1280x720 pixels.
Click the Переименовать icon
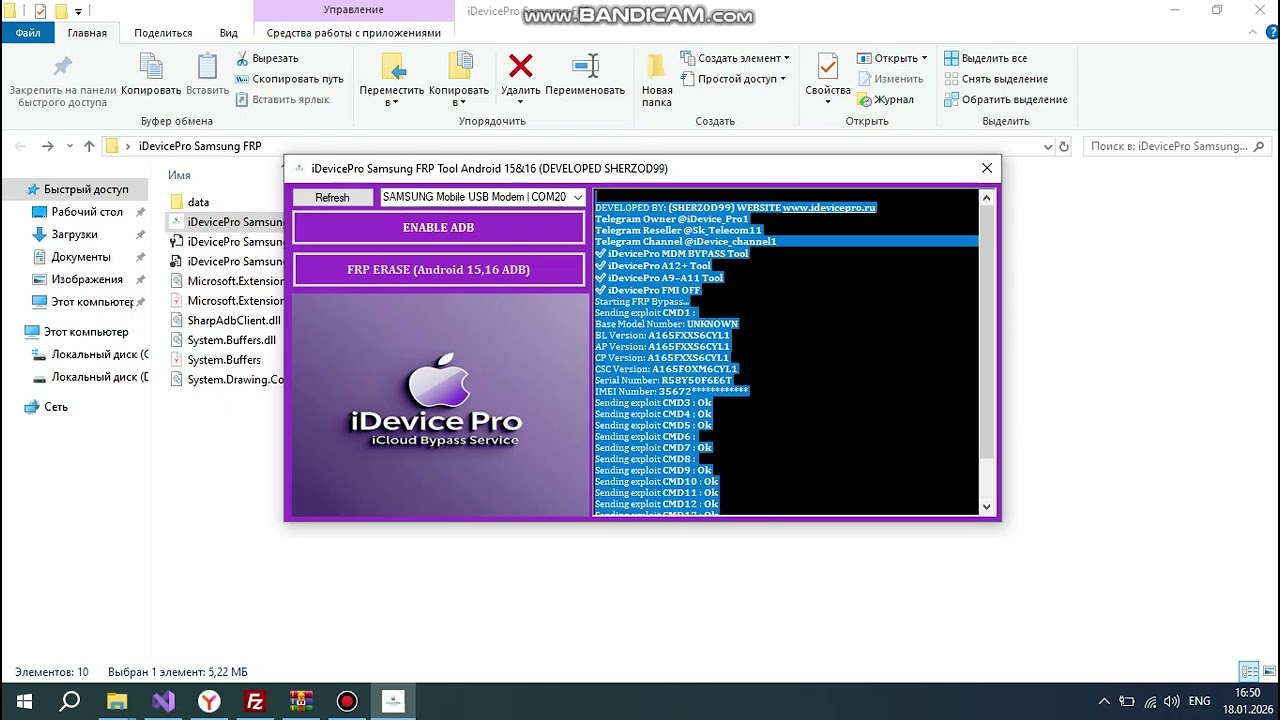585,66
